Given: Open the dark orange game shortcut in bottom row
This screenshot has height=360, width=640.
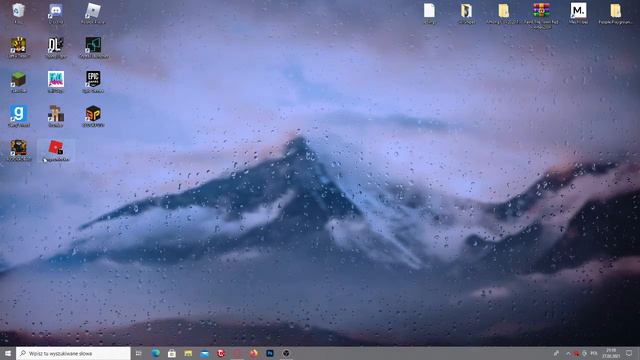Looking at the screenshot, I should [x=18, y=148].
